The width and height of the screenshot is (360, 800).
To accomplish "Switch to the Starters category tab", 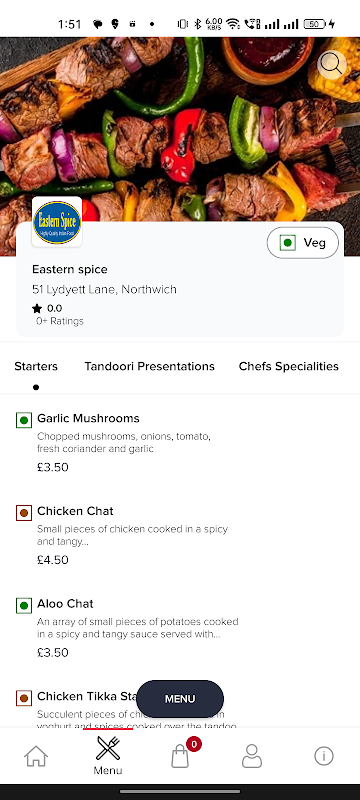I will (x=36, y=366).
